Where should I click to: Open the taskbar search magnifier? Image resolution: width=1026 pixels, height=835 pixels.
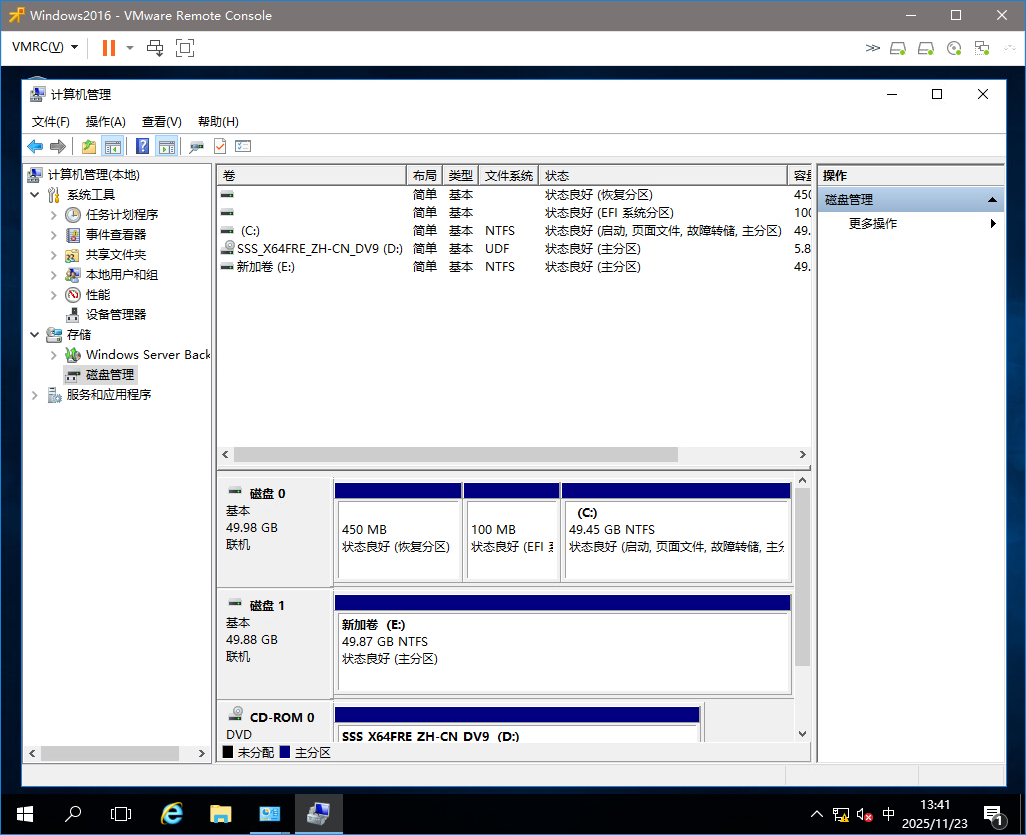(73, 813)
